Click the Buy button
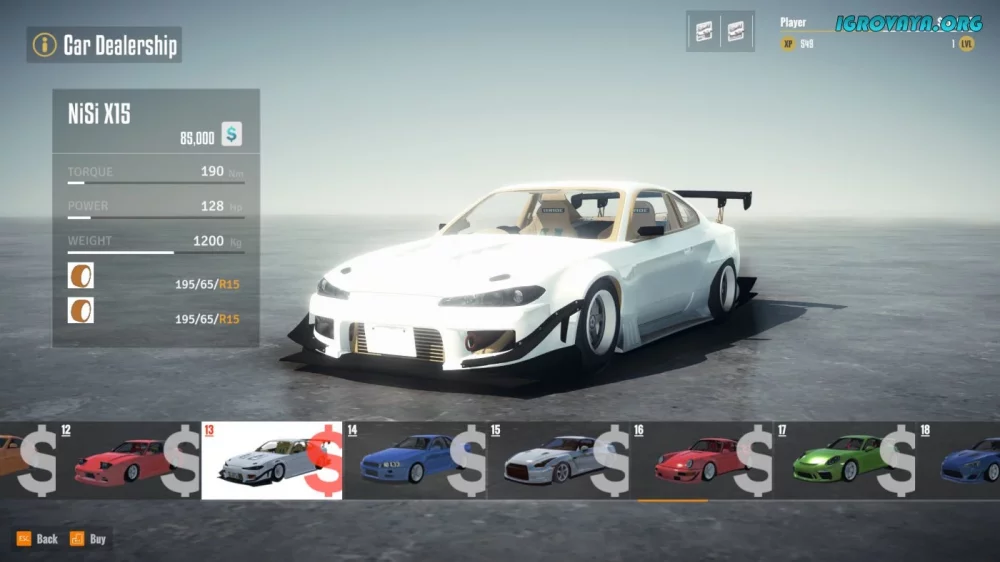The height and width of the screenshot is (562, 1000). point(88,539)
